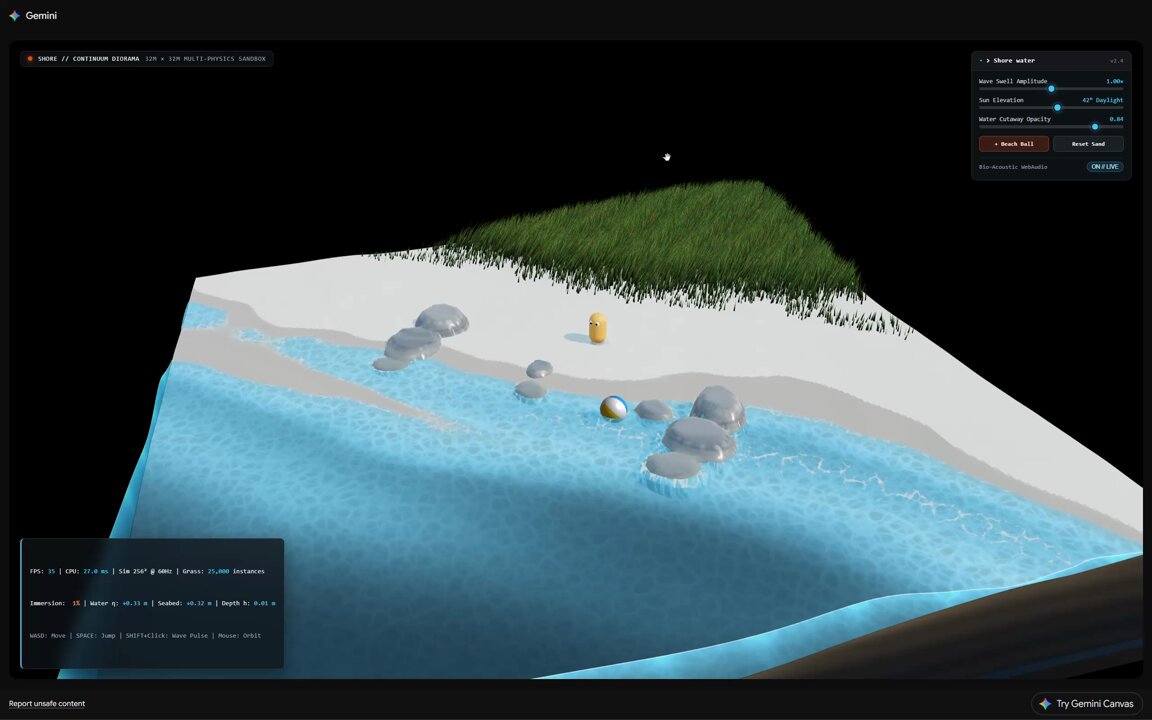Click the 'SHIFT+Click: Wave Pulse' hint text

(x=167, y=636)
